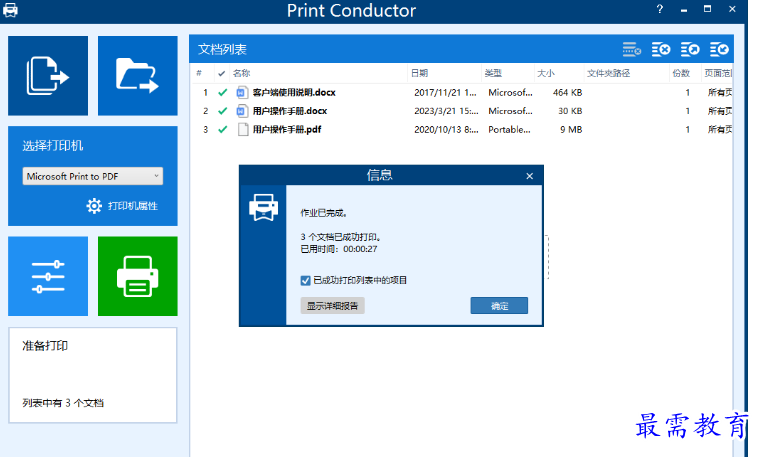757x457 pixels.
Task: Click the 准备打印 status text
Action: [45, 346]
